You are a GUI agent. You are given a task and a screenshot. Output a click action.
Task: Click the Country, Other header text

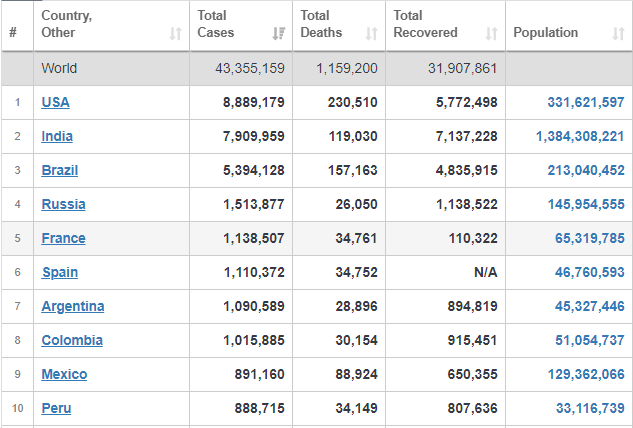67,24
